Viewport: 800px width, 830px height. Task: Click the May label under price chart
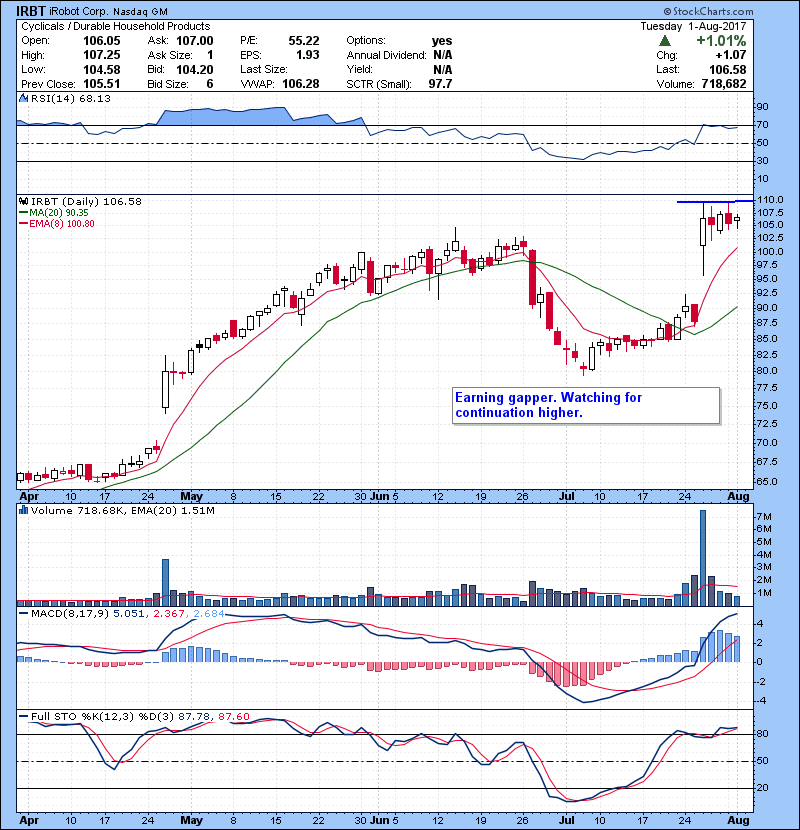pyautogui.click(x=191, y=497)
